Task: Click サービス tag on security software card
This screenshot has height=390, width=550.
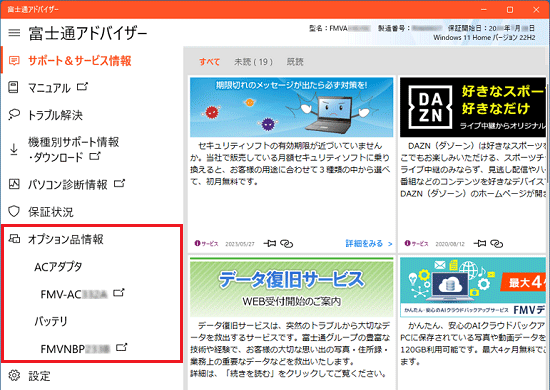Action: 207,243
